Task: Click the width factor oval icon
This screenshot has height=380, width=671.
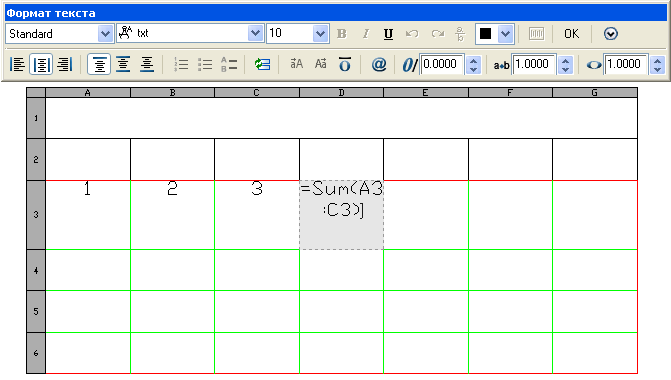Action: pyautogui.click(x=594, y=65)
